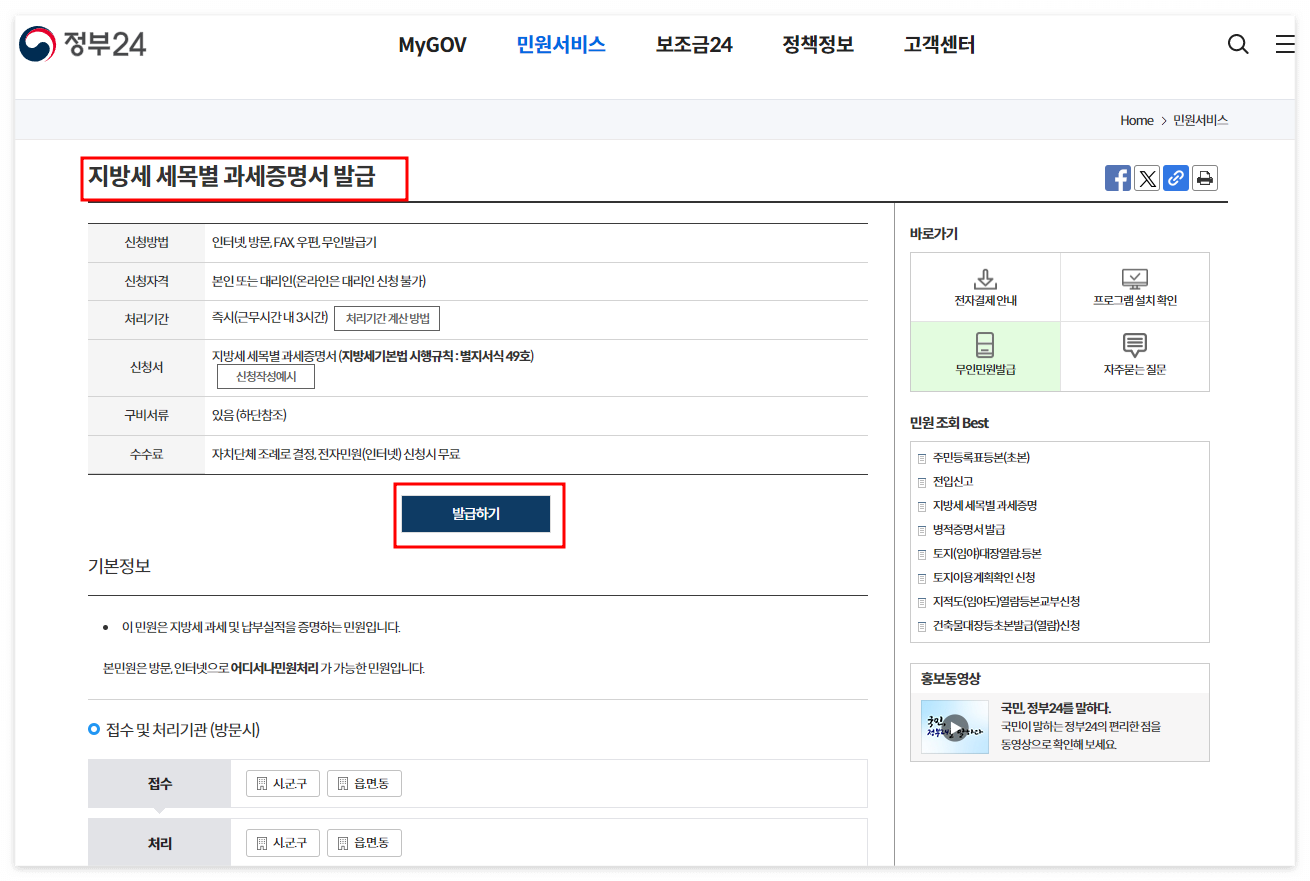Switch to the MyGOV menu
This screenshot has height=881, width=1310.
click(432, 44)
